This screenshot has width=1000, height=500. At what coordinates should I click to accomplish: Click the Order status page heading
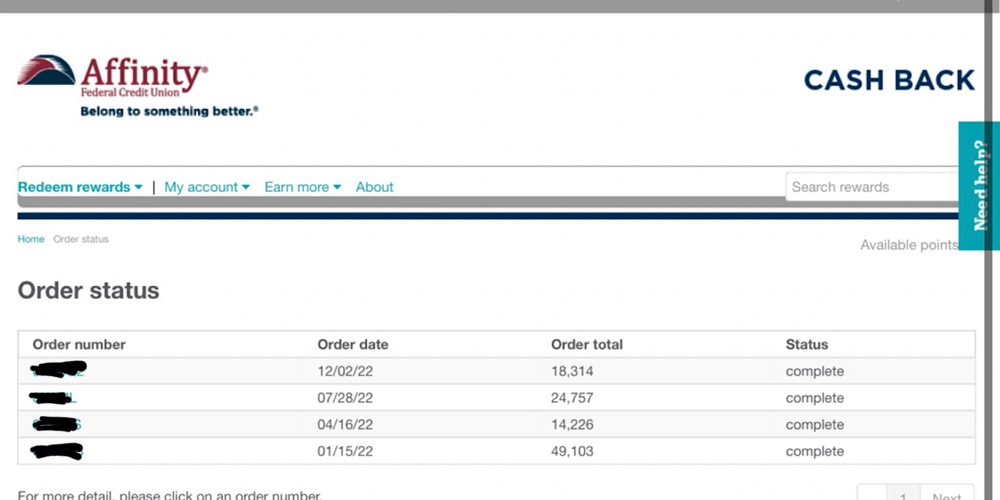coord(89,291)
